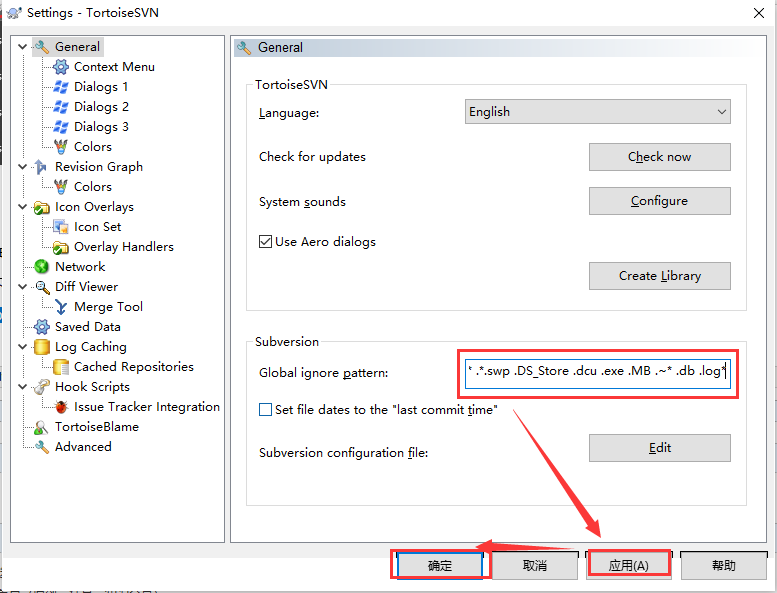Select Cached Repositories in the tree
This screenshot has height=593, width=777.
tap(134, 367)
